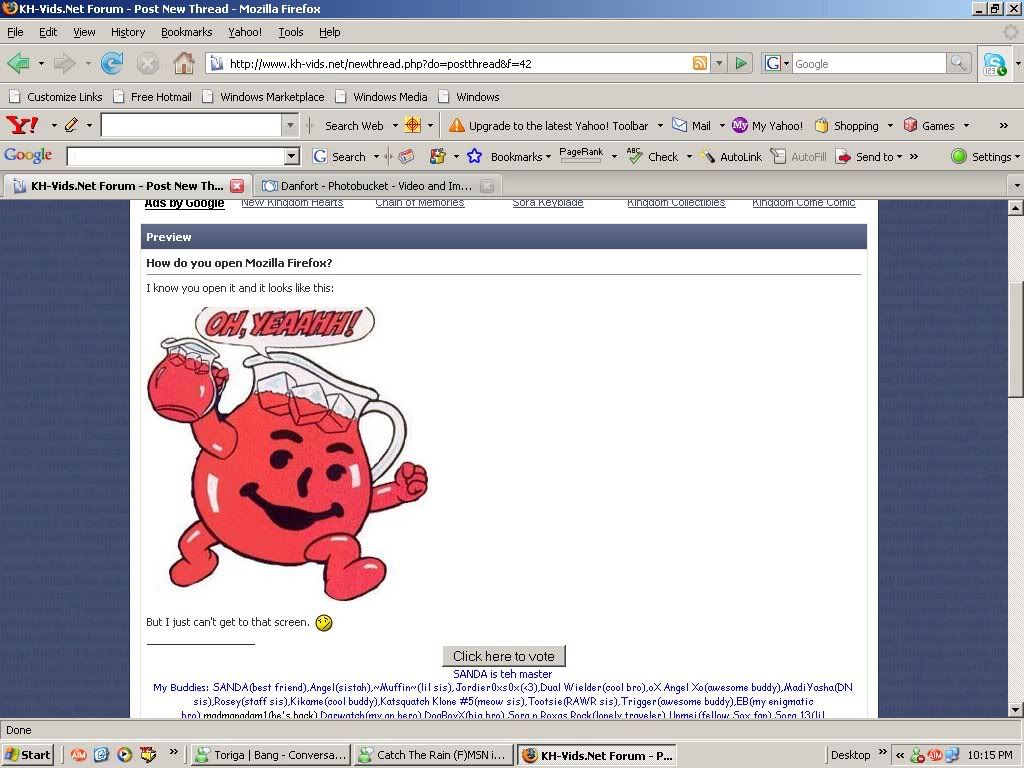Open the Search Web dropdown arrow
1024x768 pixels.
tap(395, 125)
